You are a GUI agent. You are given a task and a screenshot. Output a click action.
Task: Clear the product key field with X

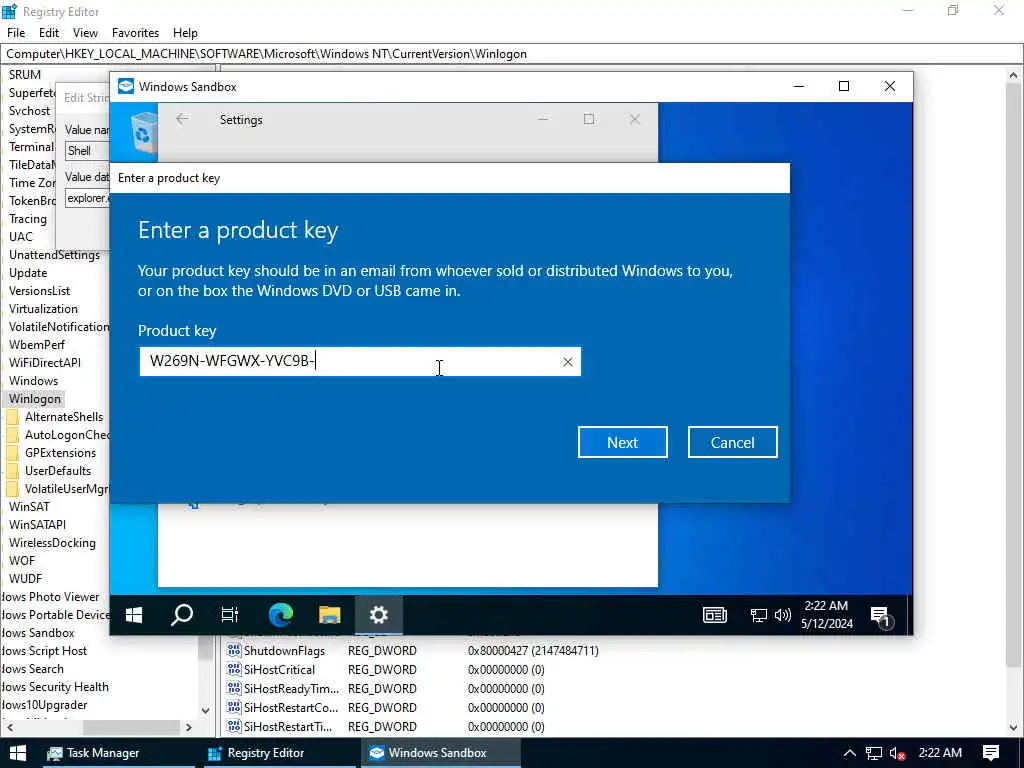[x=568, y=362]
